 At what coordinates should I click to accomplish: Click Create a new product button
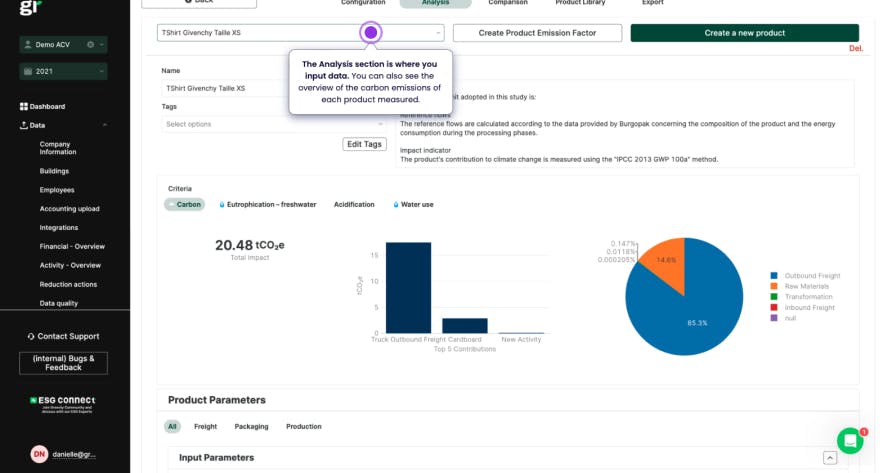pos(744,33)
